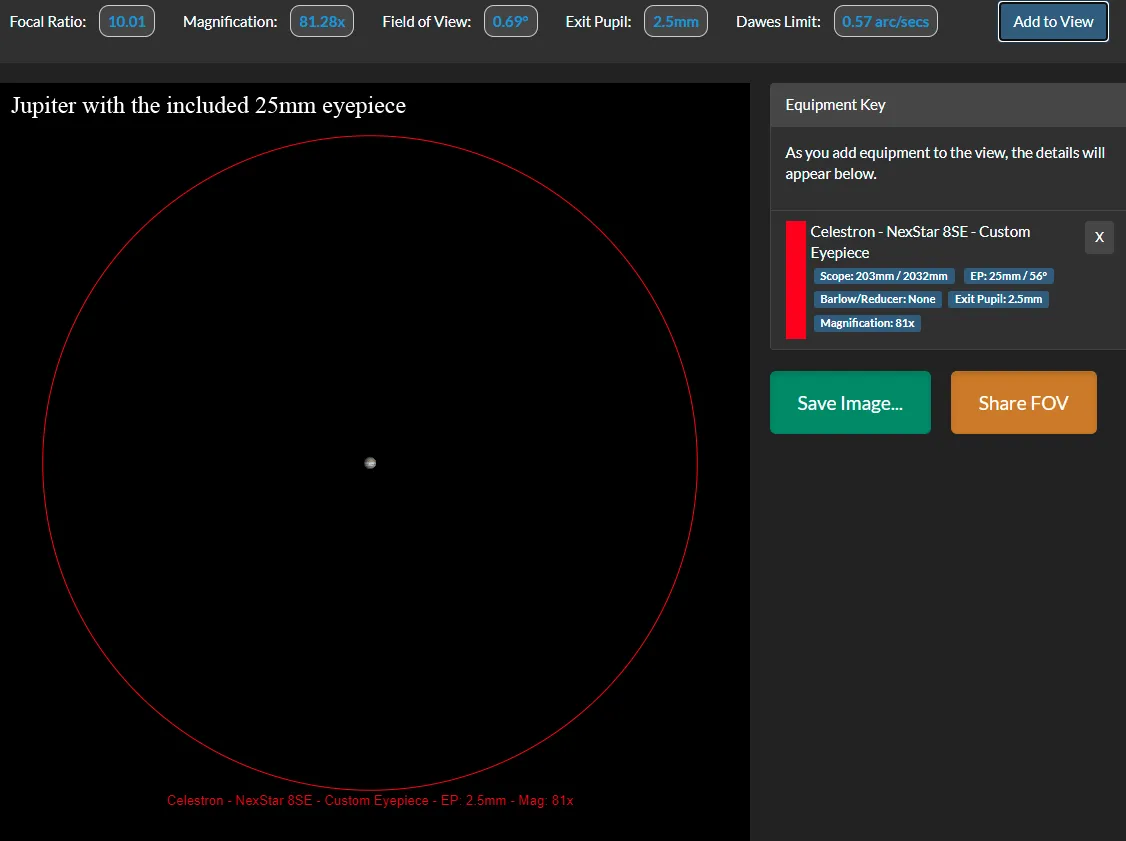The height and width of the screenshot is (841, 1126).
Task: Click the Focal Ratio label
Action: (x=47, y=22)
